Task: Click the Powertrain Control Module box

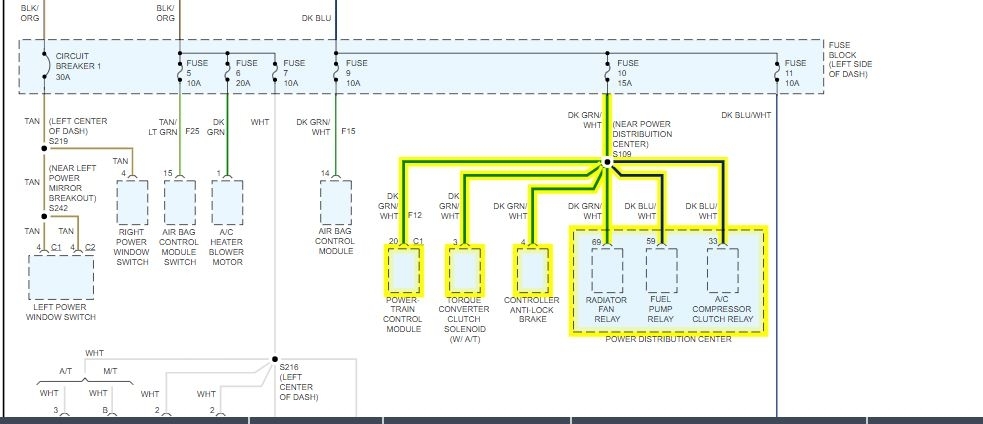Action: pyautogui.click(x=404, y=270)
